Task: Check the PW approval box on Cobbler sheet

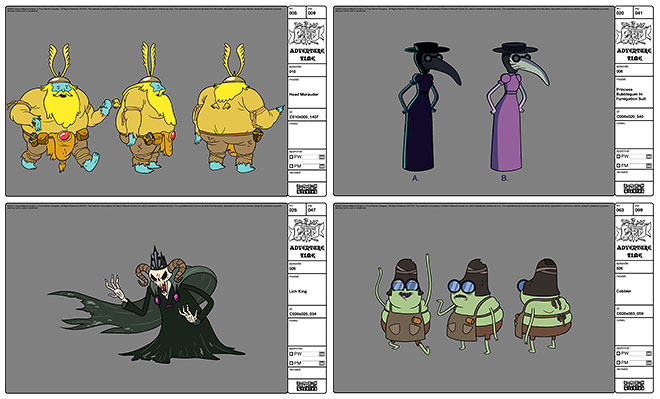Action: 618,354
